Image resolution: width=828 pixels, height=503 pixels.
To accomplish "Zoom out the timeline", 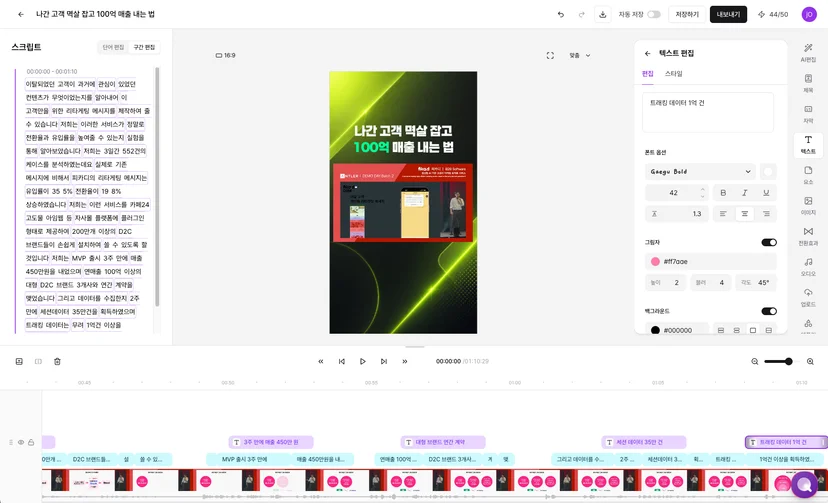I will (755, 362).
